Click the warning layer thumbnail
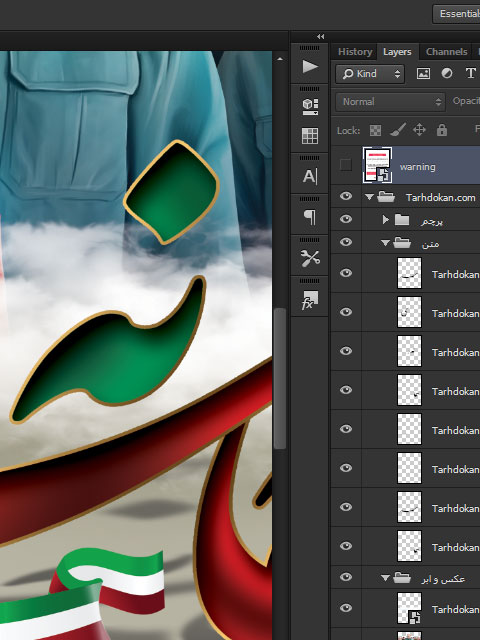Viewport: 480px width, 640px height. tap(377, 165)
